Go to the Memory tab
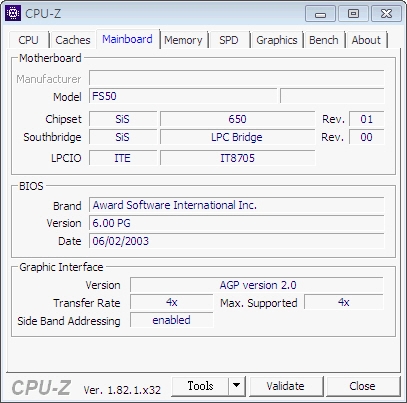Image resolution: width=407 pixels, height=403 pixels. coord(183,40)
